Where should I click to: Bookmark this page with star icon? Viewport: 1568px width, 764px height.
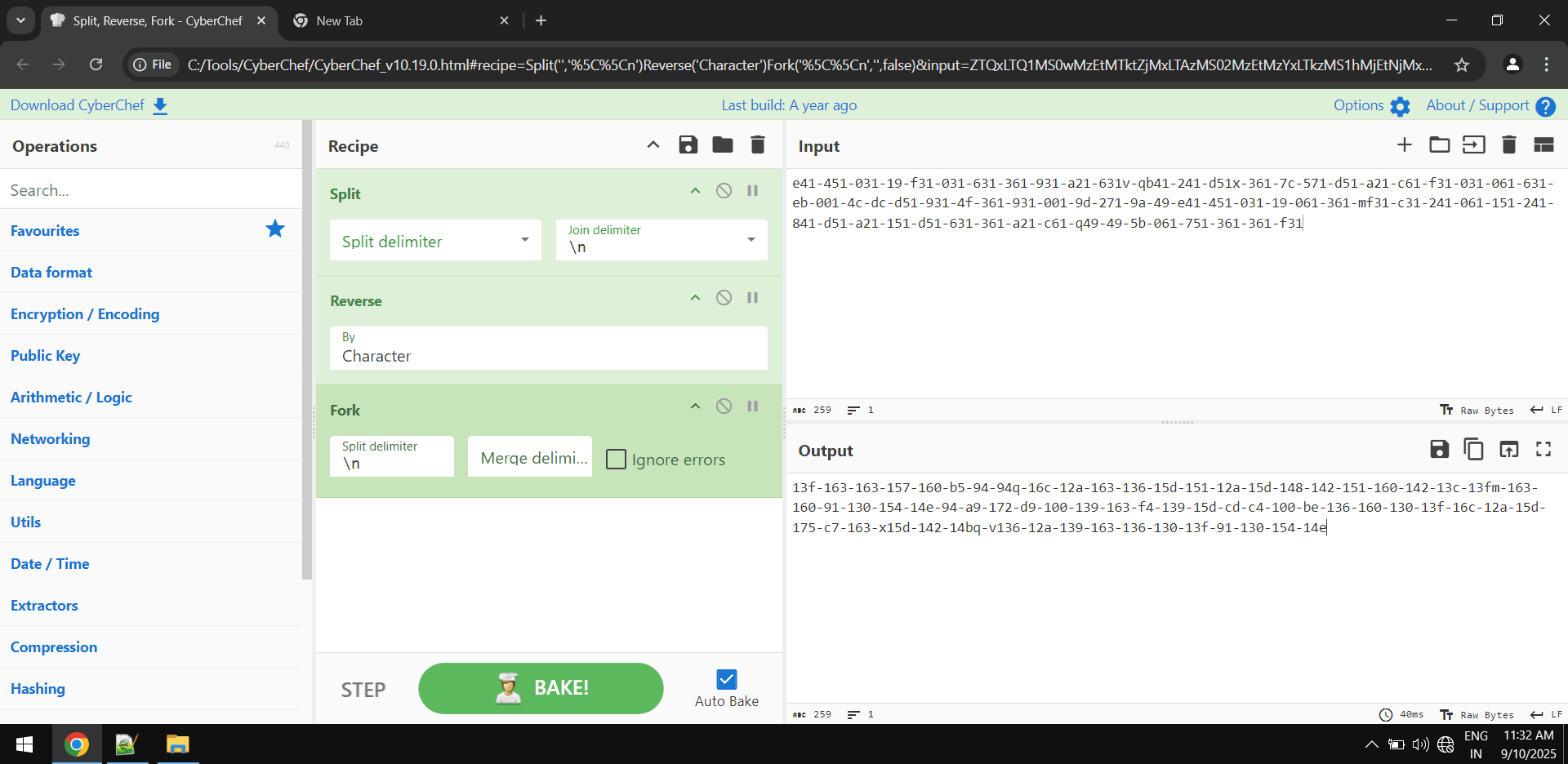[x=1461, y=64]
